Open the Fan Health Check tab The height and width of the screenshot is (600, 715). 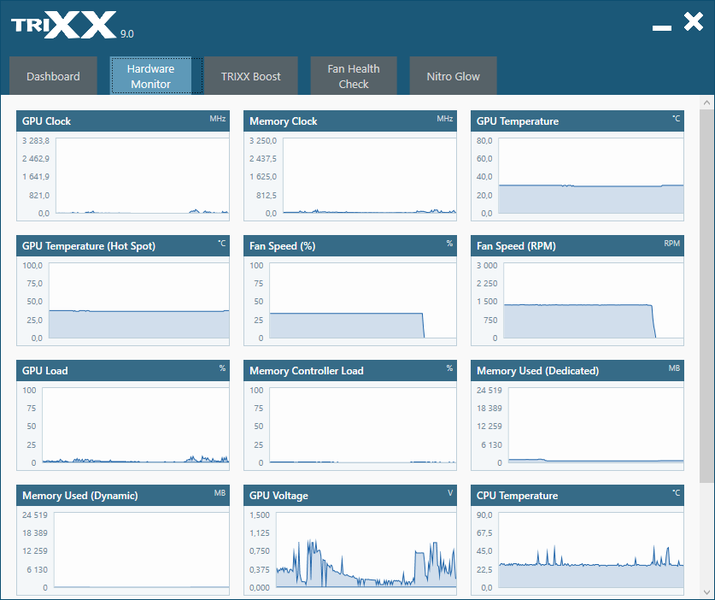[353, 76]
